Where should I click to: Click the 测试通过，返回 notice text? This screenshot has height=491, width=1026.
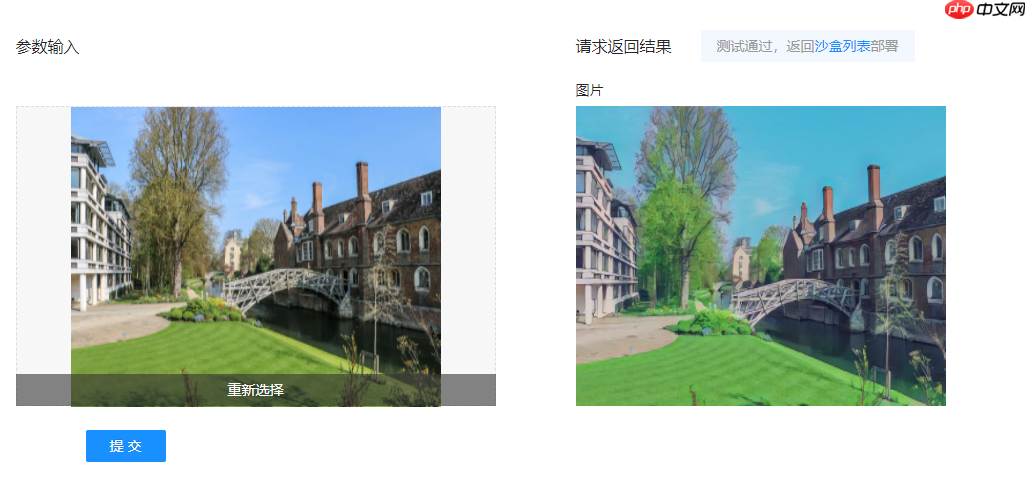tap(765, 46)
